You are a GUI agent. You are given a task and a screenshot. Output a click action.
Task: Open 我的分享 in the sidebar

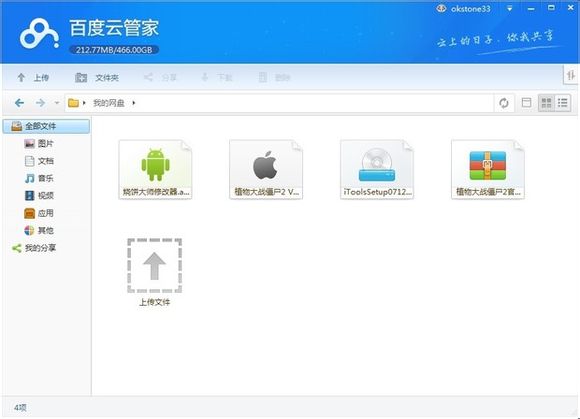point(34,248)
